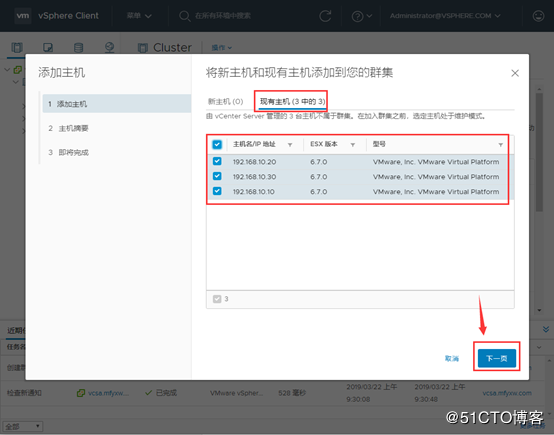The height and width of the screenshot is (435, 554).
Task: Click 取消 cancel button
Action: pos(452,358)
